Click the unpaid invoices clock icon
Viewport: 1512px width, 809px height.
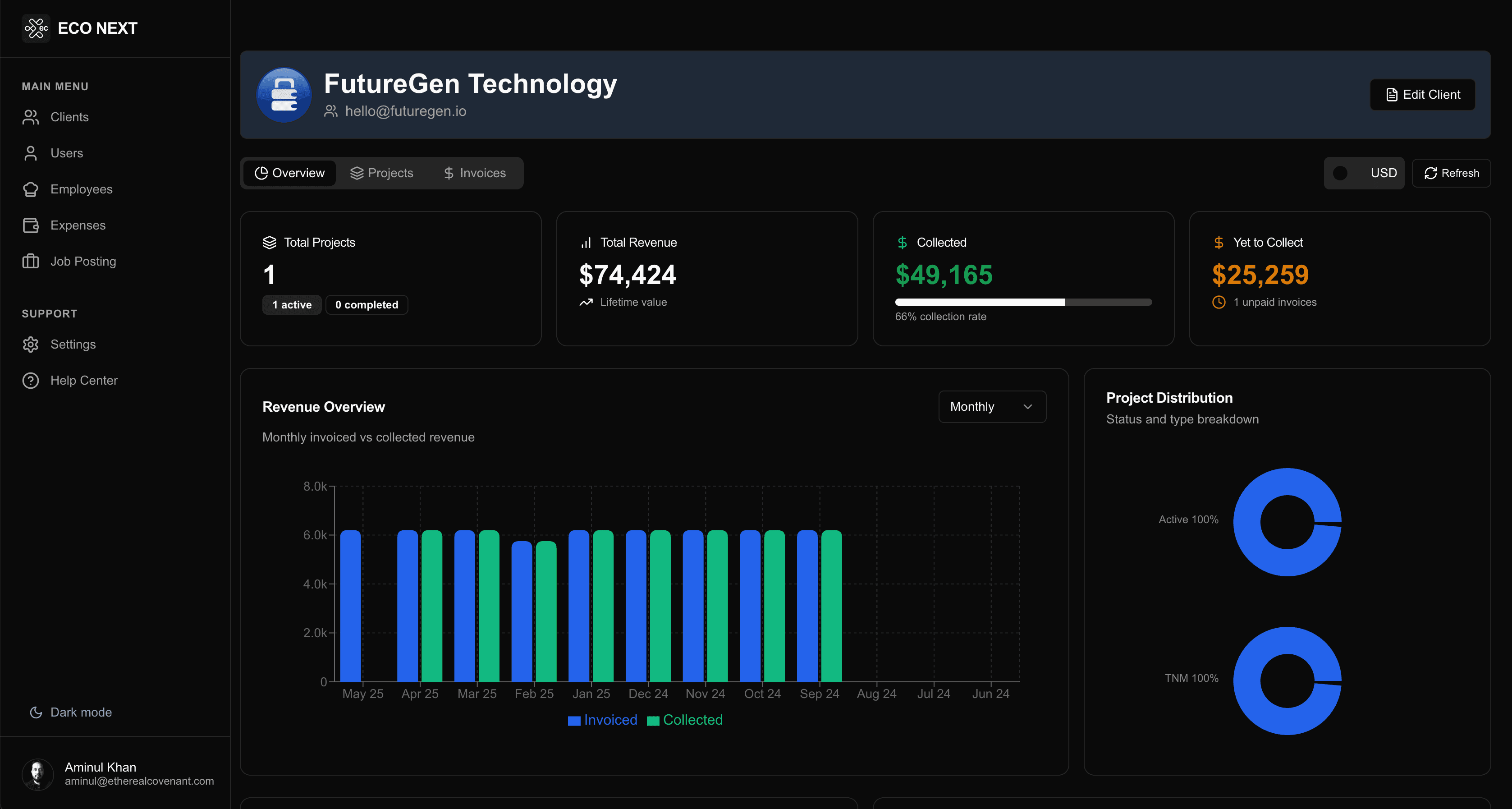[1219, 302]
